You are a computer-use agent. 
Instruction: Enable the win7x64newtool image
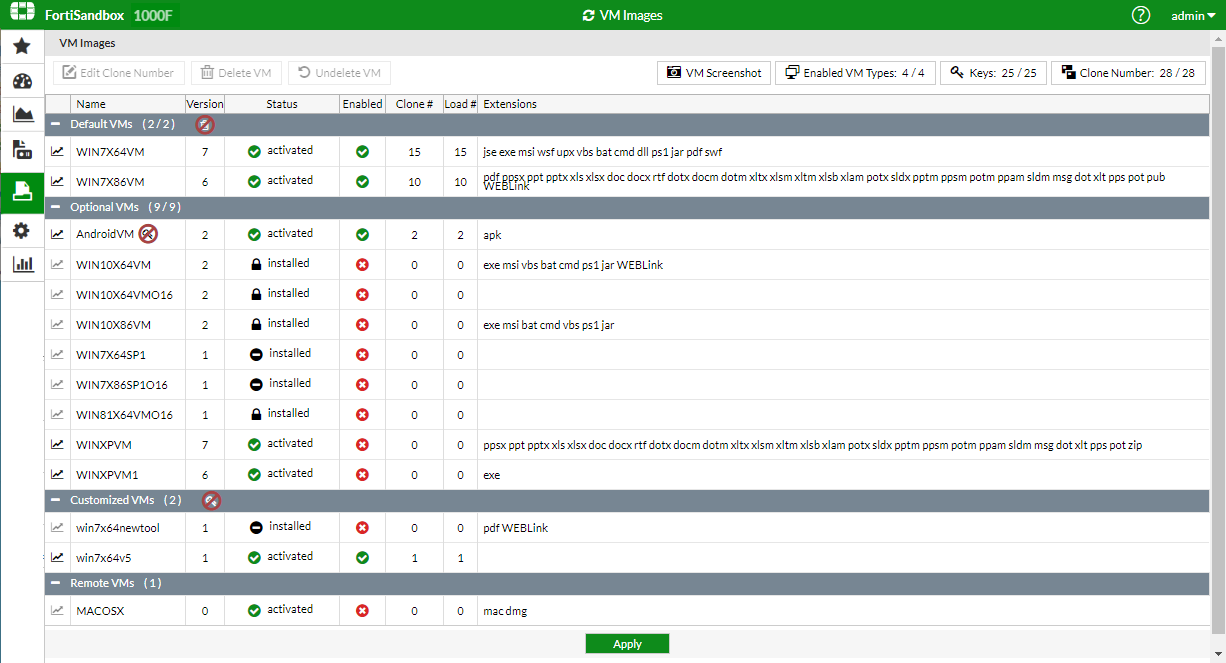[x=362, y=528]
